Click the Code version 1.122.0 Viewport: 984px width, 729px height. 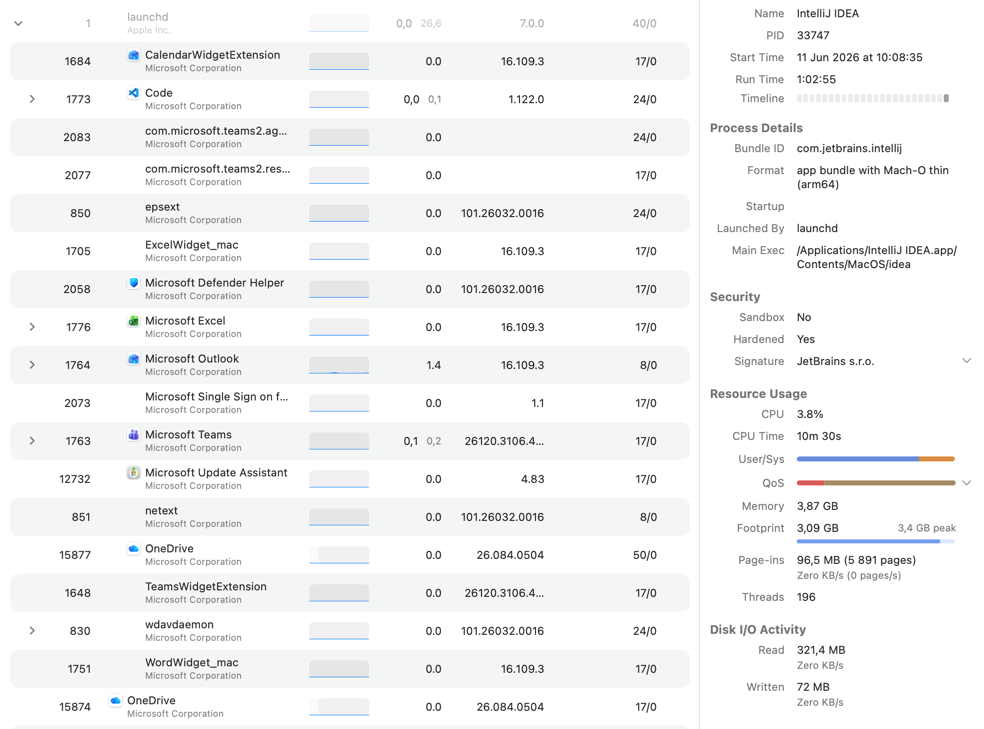[x=526, y=99]
